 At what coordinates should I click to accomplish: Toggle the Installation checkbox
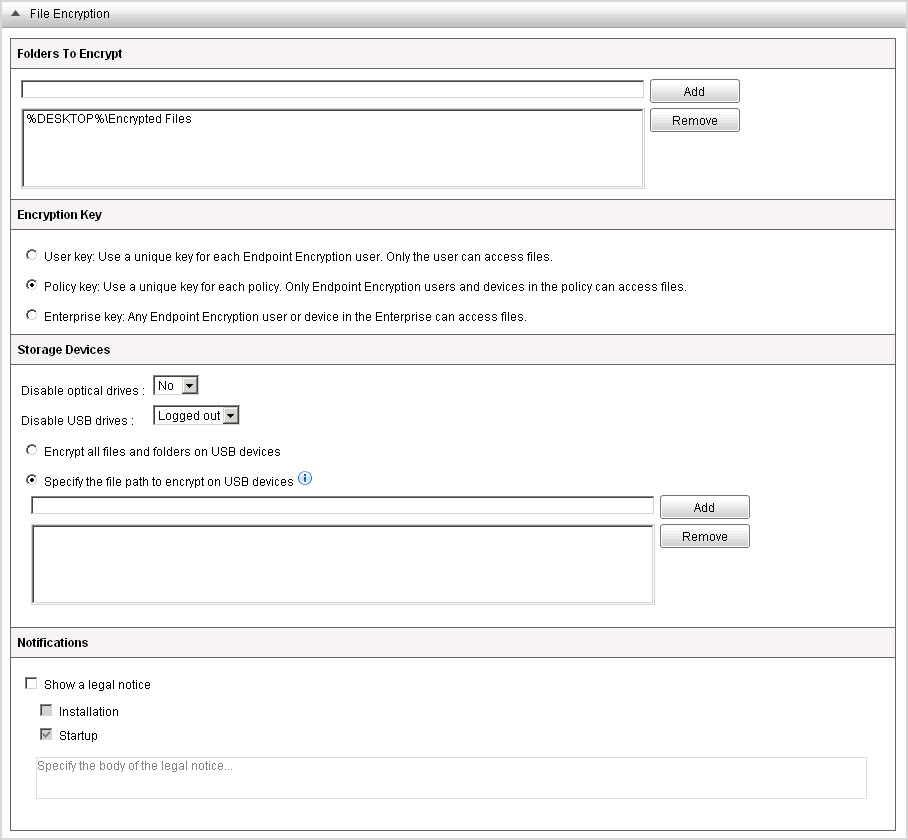[x=46, y=711]
